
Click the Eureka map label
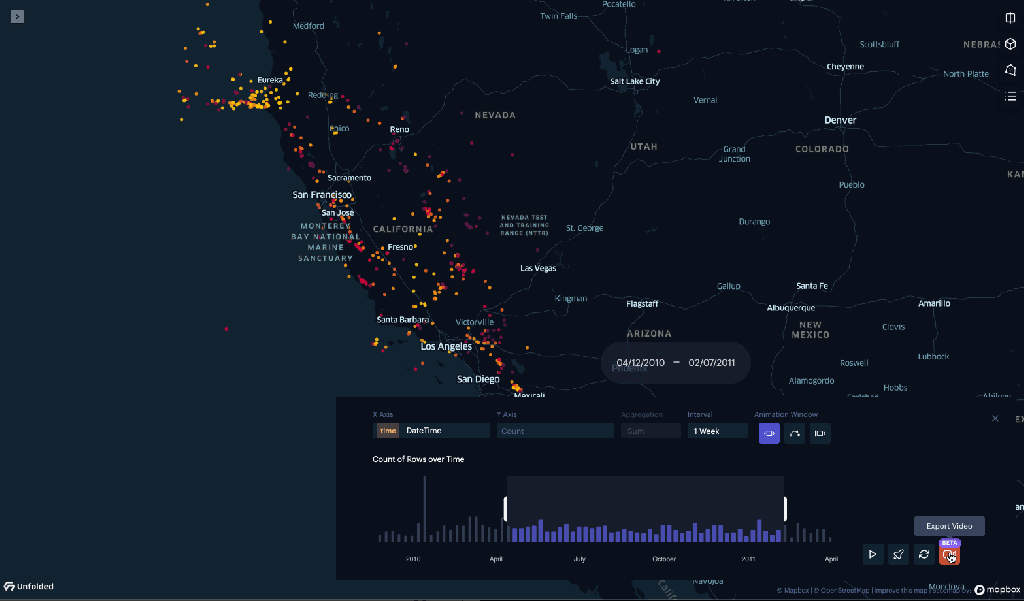pyautogui.click(x=270, y=80)
